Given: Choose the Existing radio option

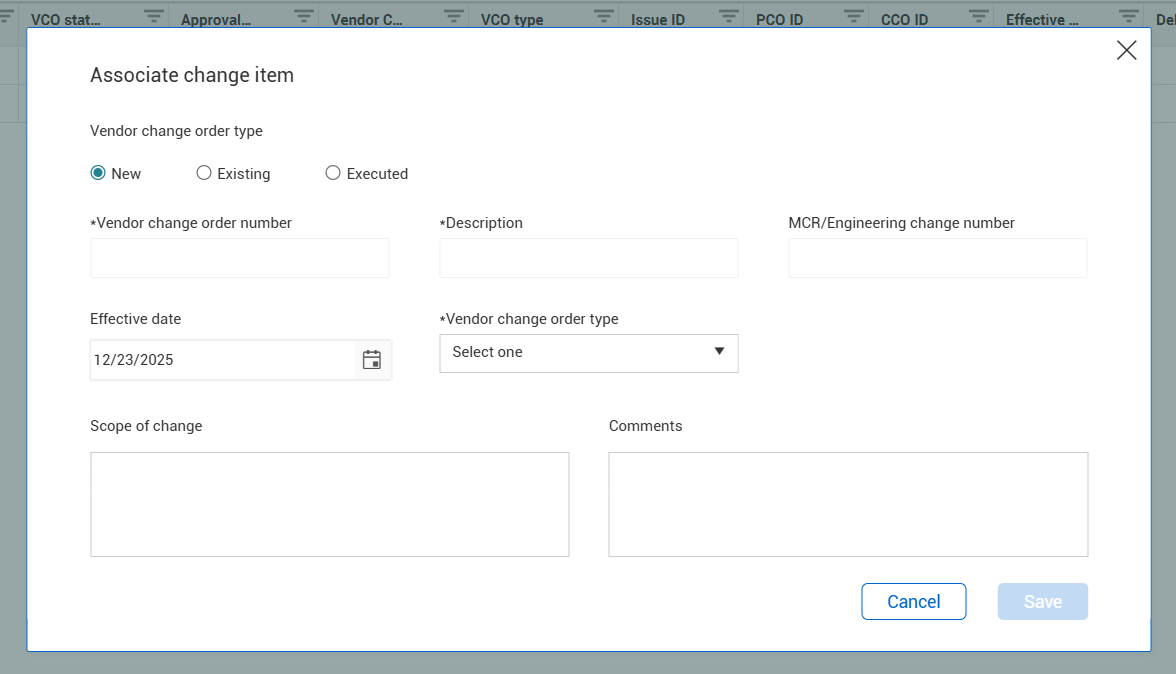Looking at the screenshot, I should coord(204,173).
